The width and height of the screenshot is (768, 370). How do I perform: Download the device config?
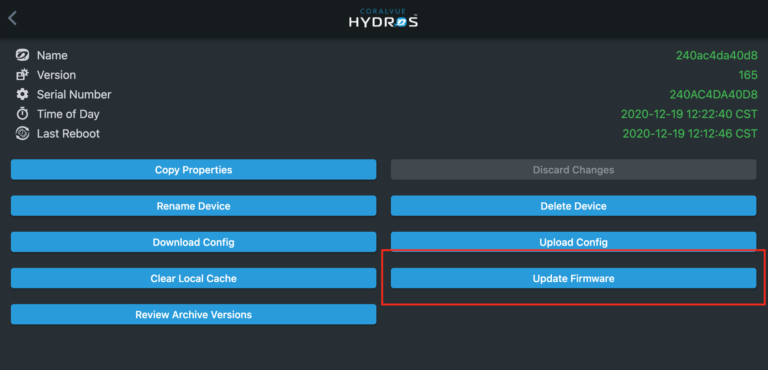point(193,242)
